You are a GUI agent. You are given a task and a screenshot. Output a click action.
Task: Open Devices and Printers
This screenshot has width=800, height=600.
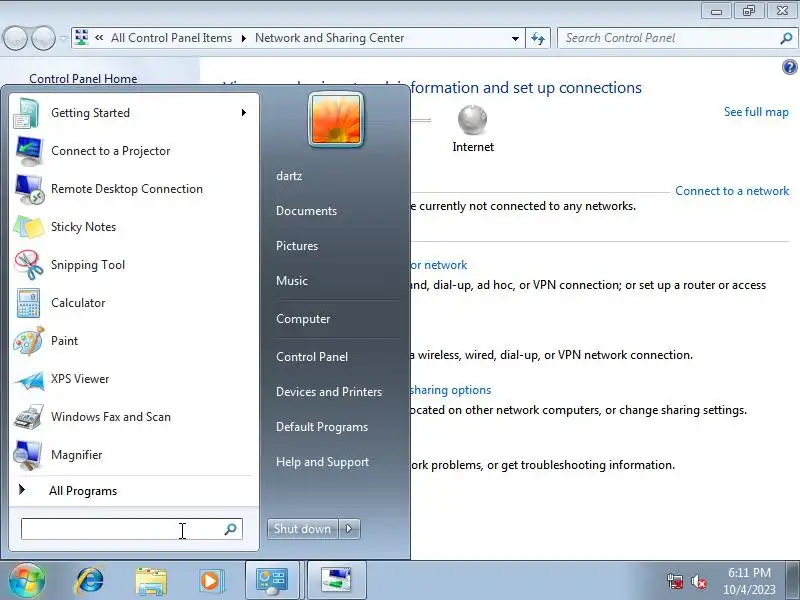329,392
